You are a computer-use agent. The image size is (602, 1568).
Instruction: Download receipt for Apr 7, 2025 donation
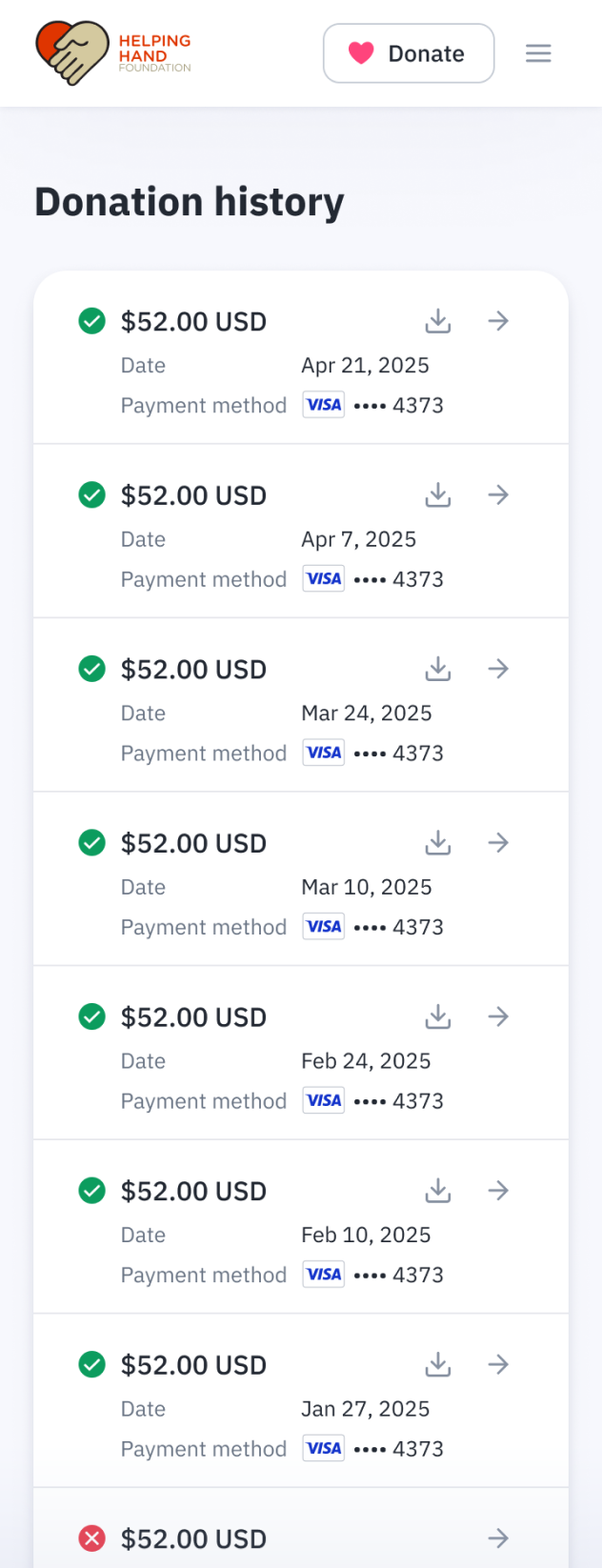pyautogui.click(x=438, y=494)
